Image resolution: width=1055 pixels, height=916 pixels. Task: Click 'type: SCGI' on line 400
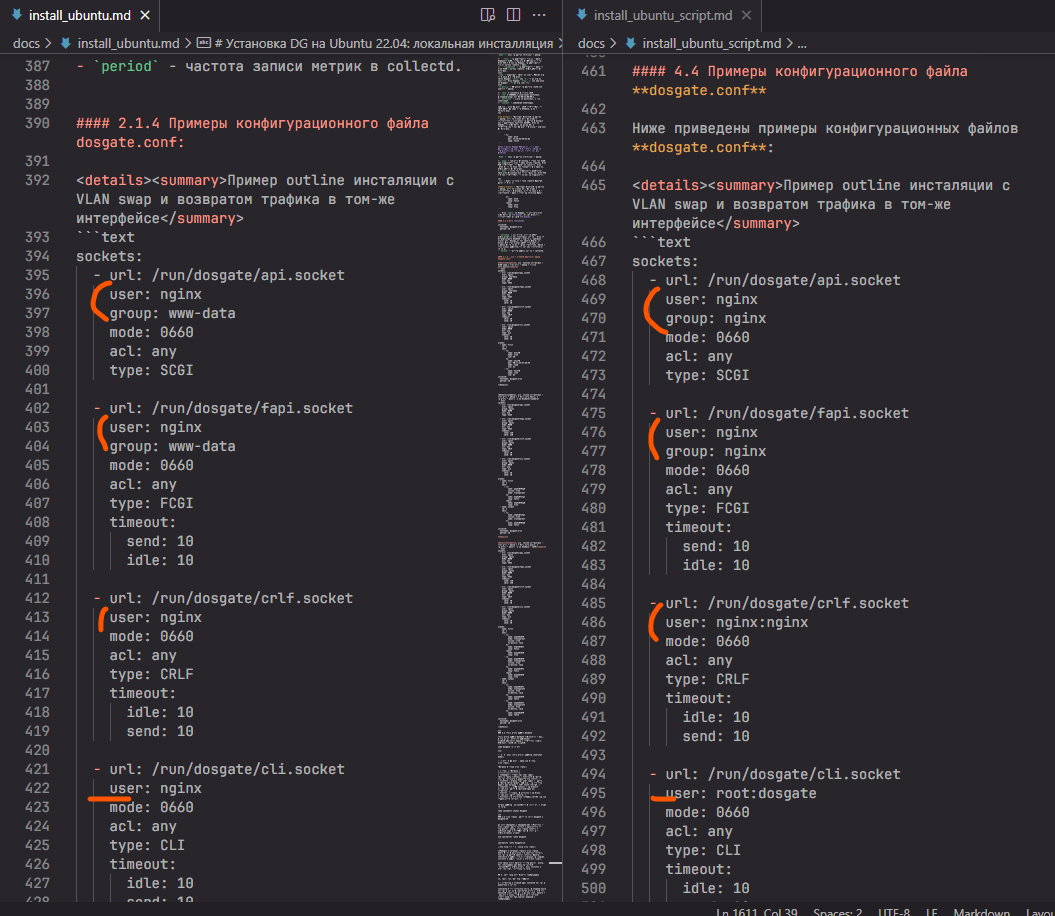coord(151,370)
